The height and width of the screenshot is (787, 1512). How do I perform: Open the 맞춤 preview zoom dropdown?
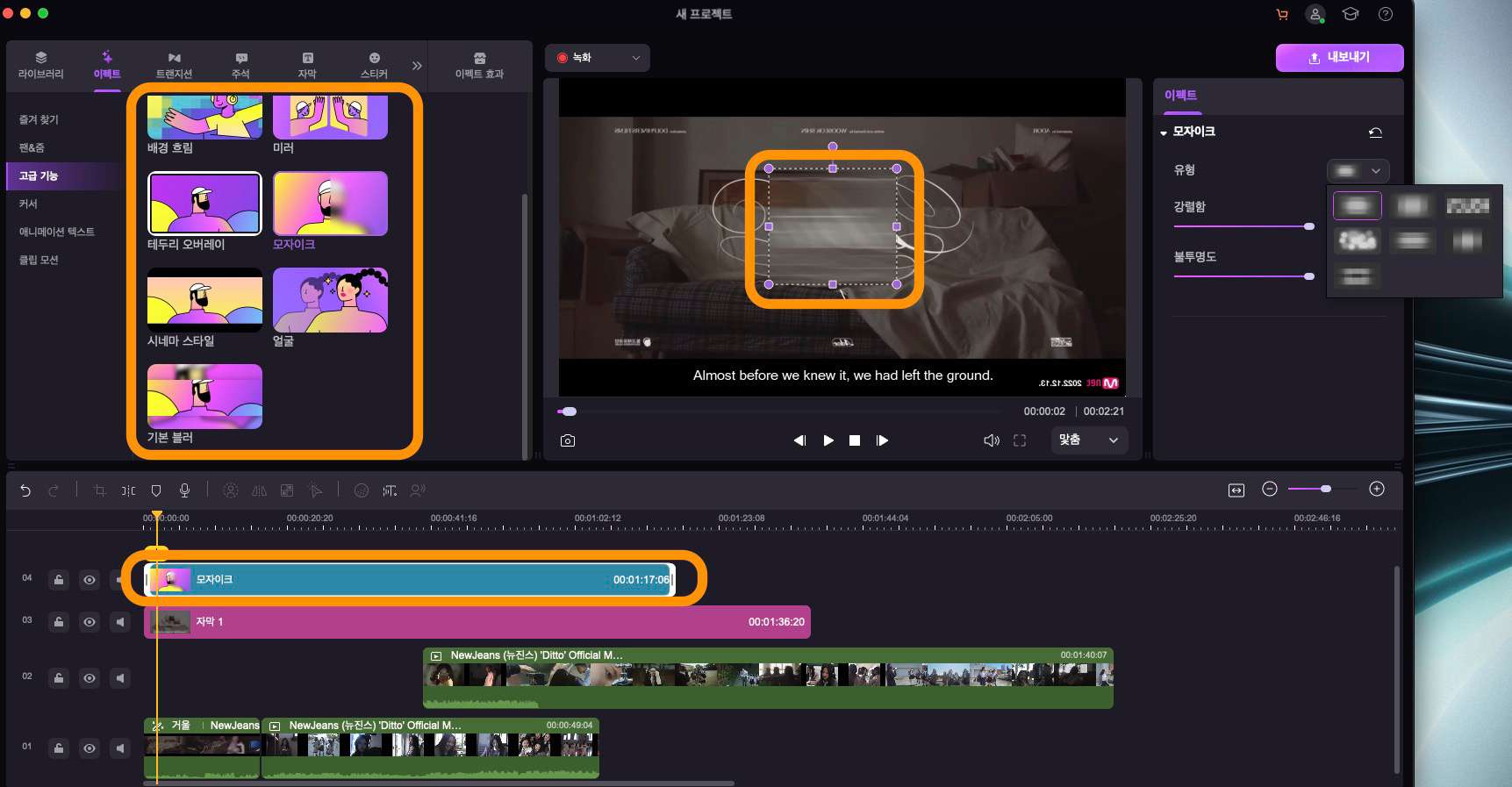point(1089,440)
